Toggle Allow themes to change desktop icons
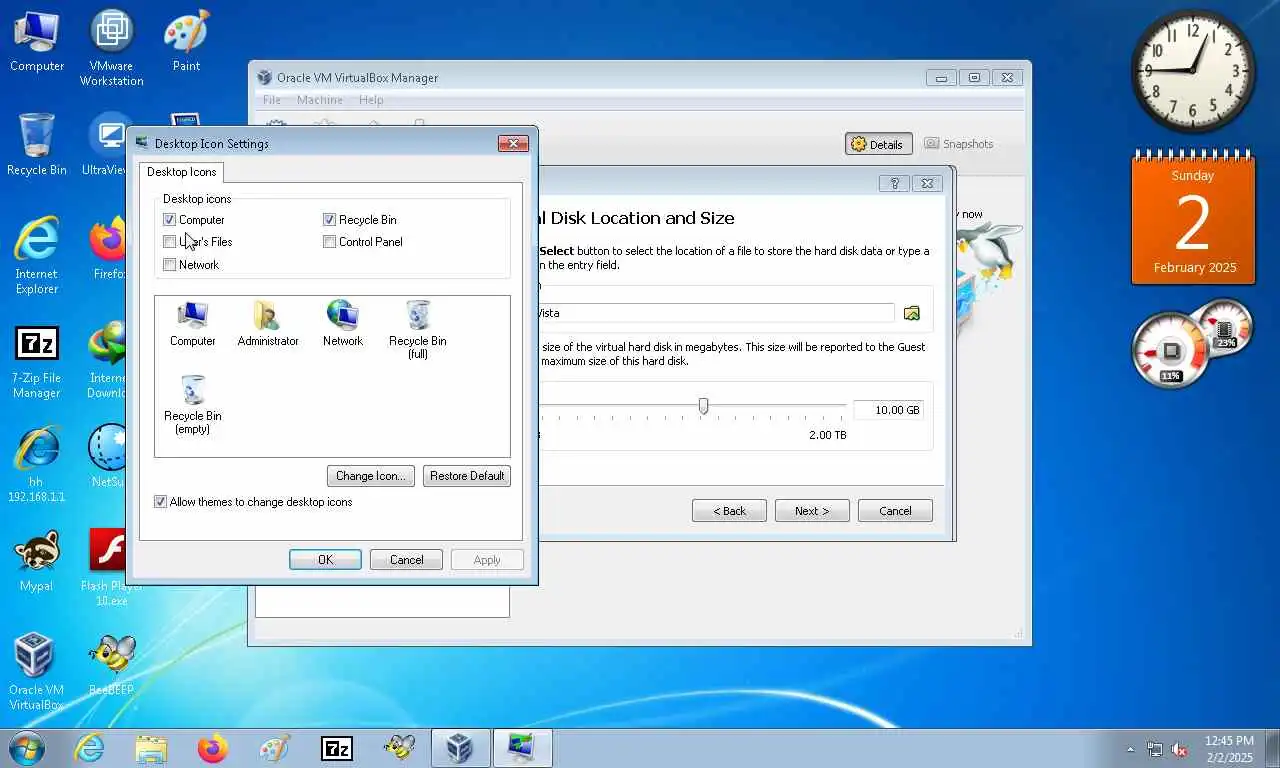 point(160,502)
